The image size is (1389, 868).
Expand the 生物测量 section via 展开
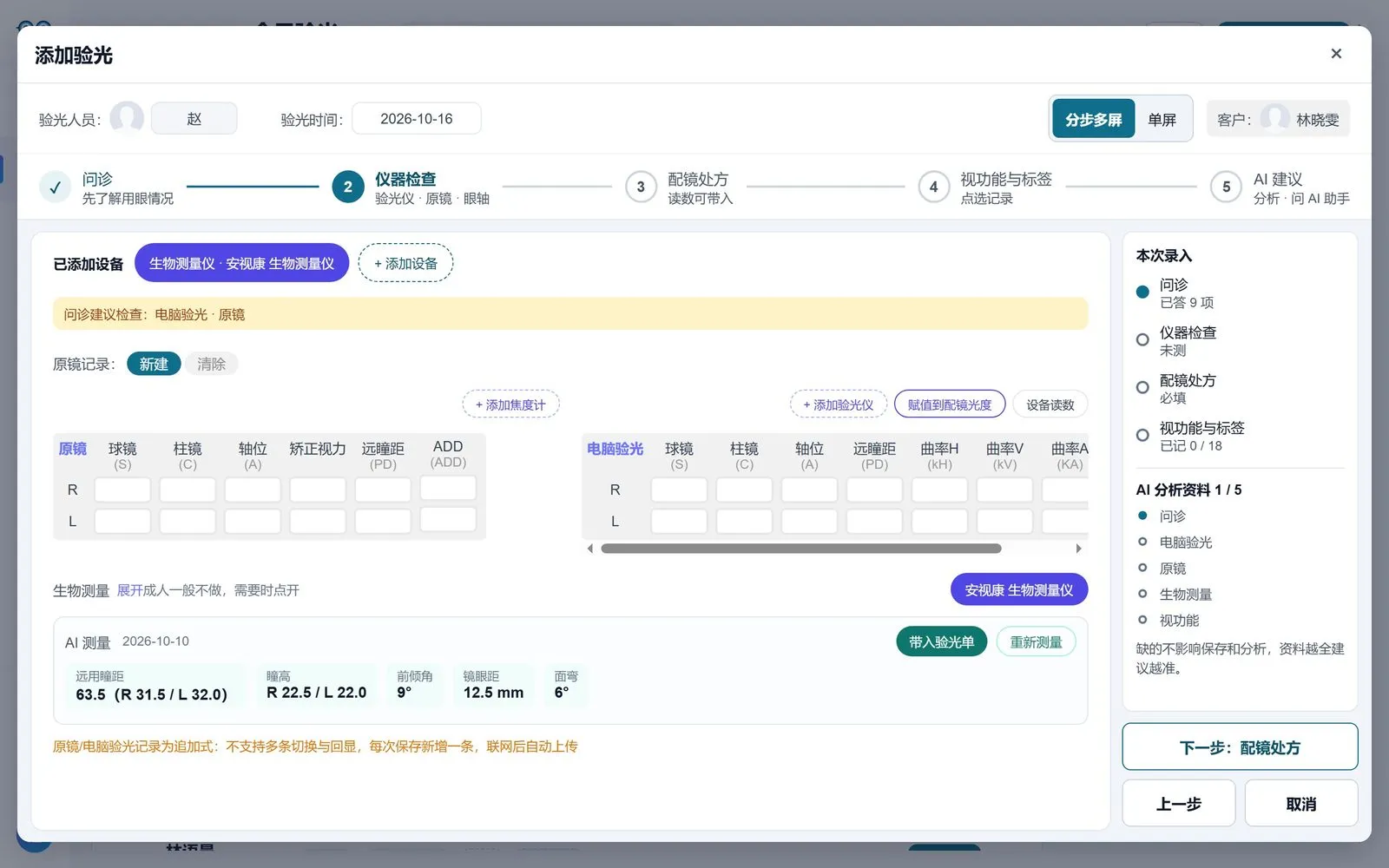[x=129, y=590]
